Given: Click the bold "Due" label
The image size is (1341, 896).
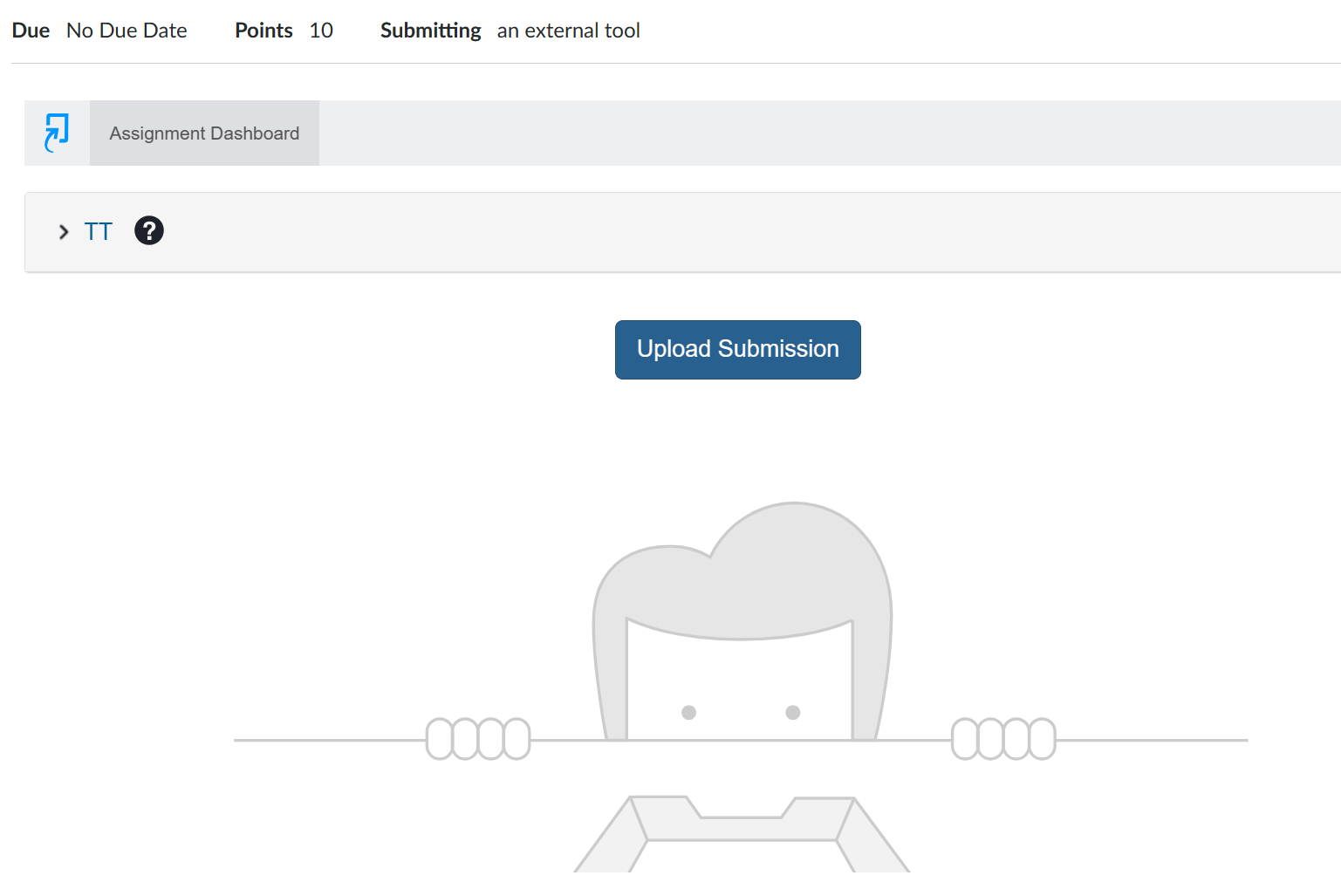Looking at the screenshot, I should click(31, 31).
